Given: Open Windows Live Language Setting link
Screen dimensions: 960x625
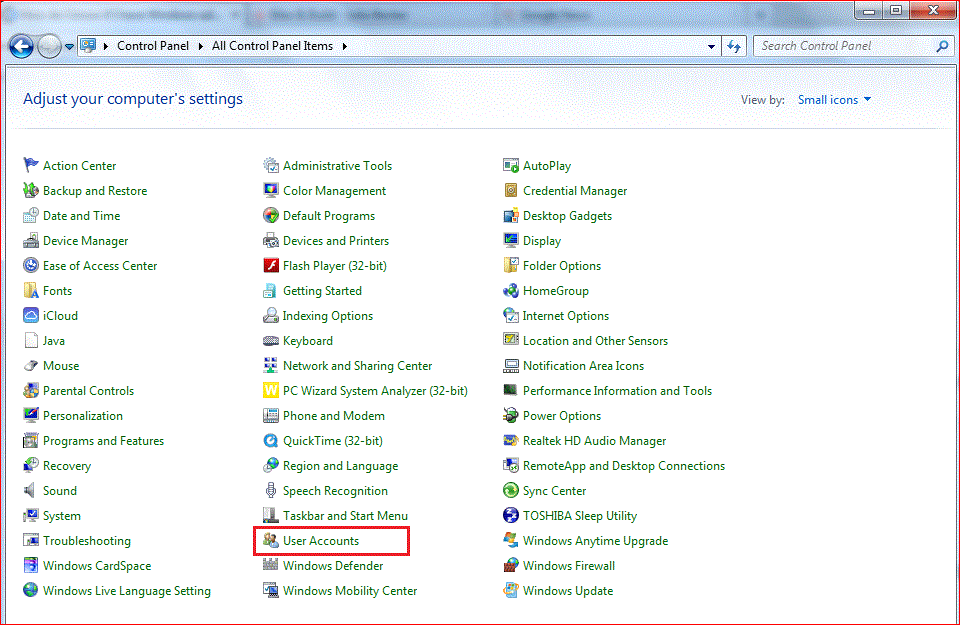Looking at the screenshot, I should point(127,591).
